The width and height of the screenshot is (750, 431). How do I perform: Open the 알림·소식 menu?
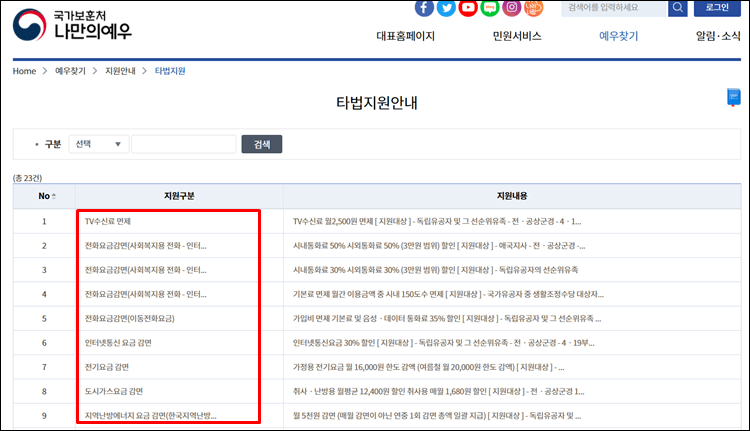718,36
